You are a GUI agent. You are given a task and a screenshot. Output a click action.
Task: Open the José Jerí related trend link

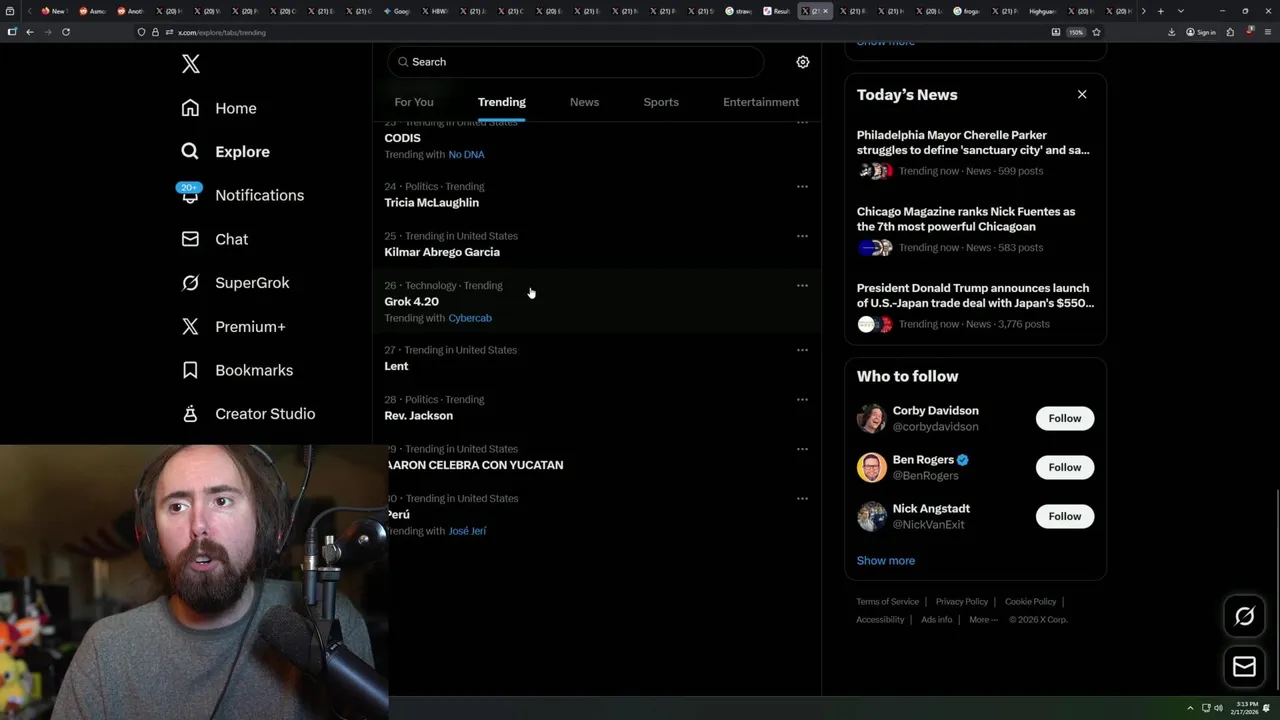pyautogui.click(x=467, y=531)
